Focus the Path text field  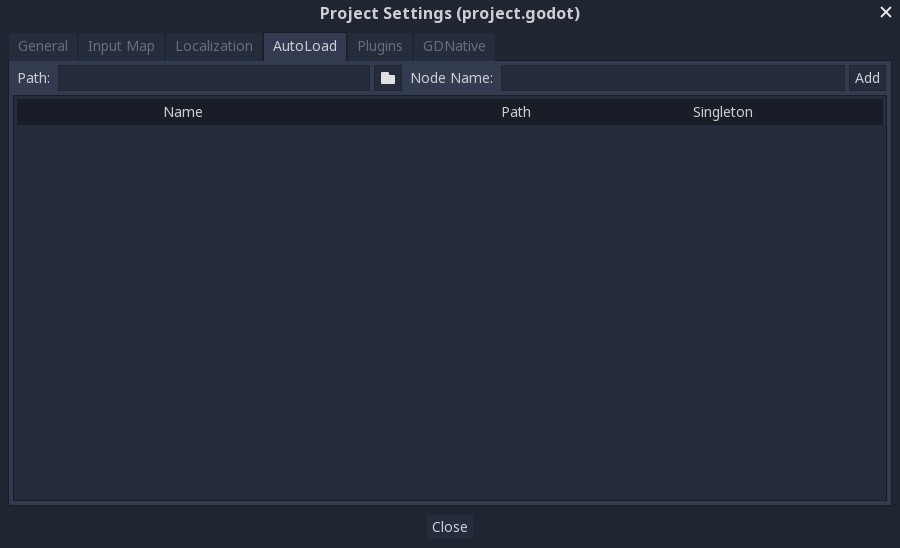(x=214, y=78)
